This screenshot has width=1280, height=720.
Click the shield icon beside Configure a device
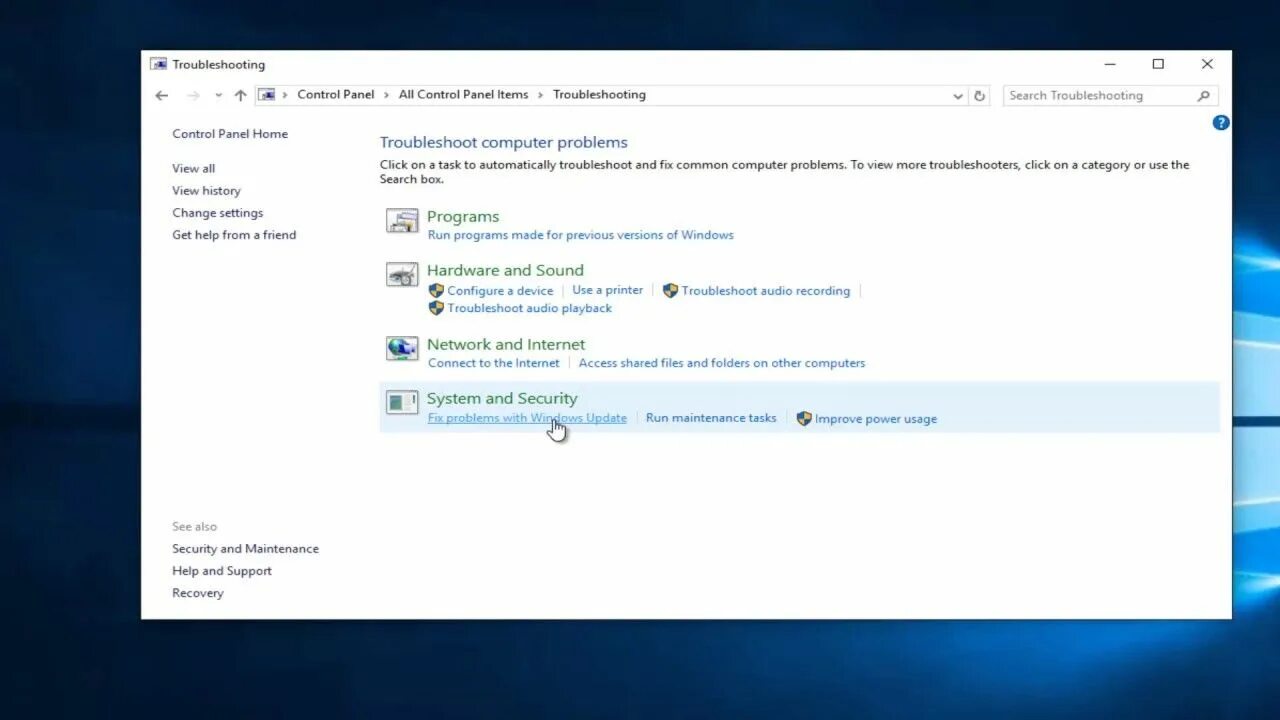tap(436, 291)
